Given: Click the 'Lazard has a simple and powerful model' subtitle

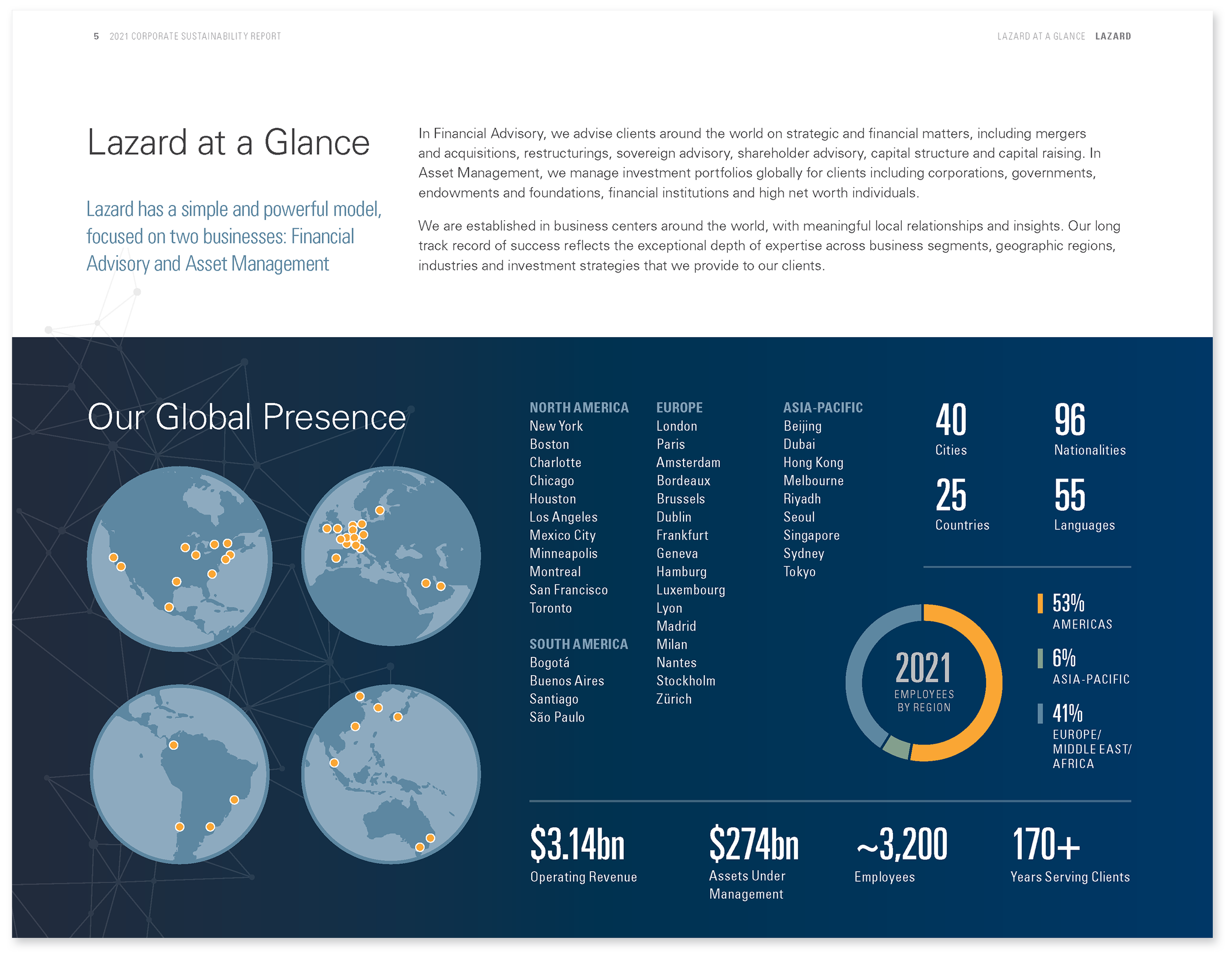Looking at the screenshot, I should pos(234,237).
